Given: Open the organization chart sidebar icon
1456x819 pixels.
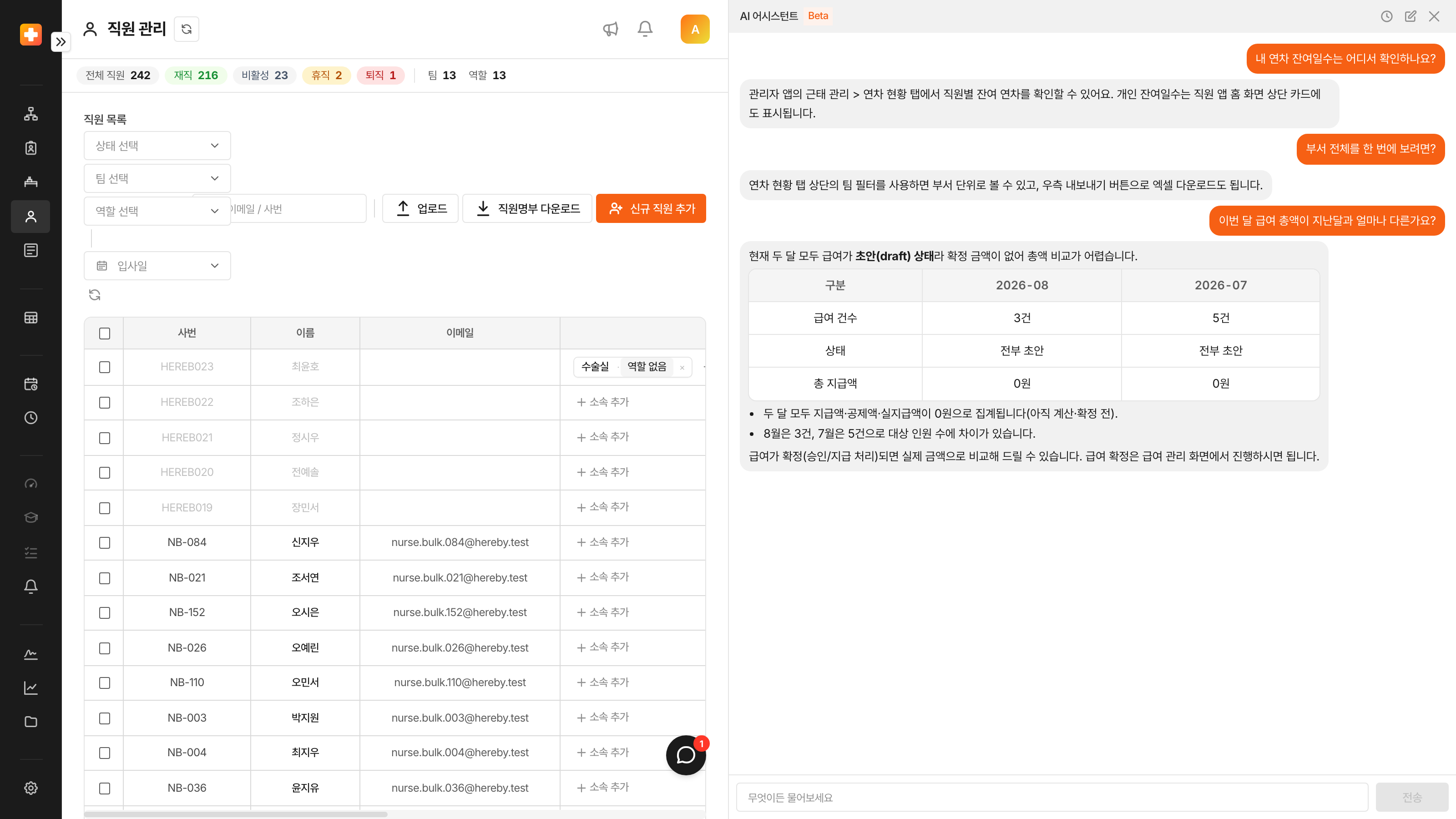Looking at the screenshot, I should tap(30, 114).
